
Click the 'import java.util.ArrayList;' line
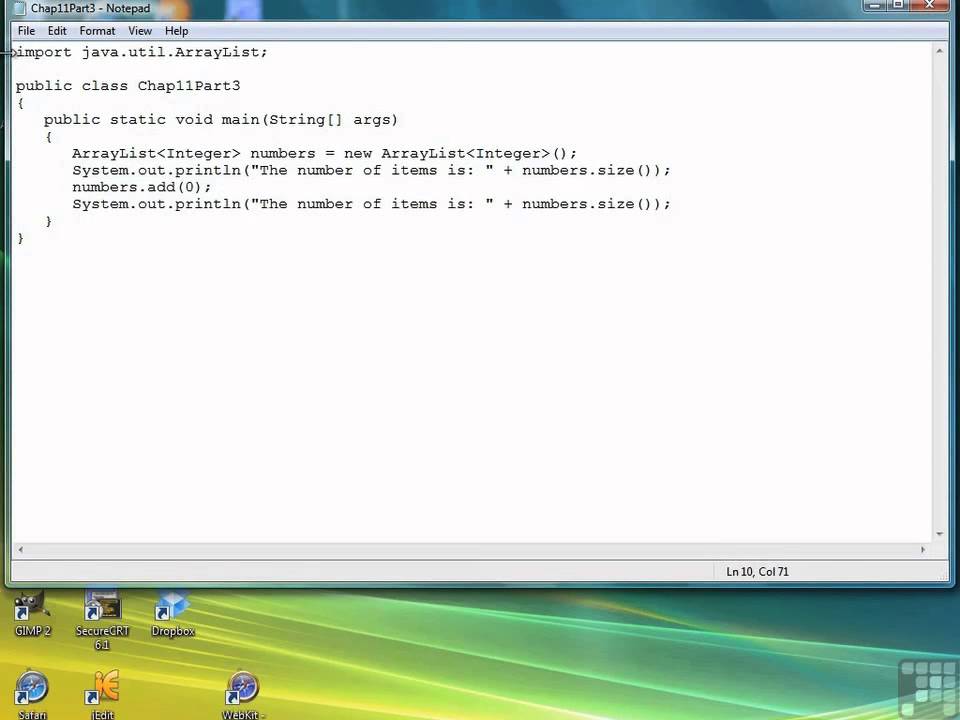[x=141, y=52]
